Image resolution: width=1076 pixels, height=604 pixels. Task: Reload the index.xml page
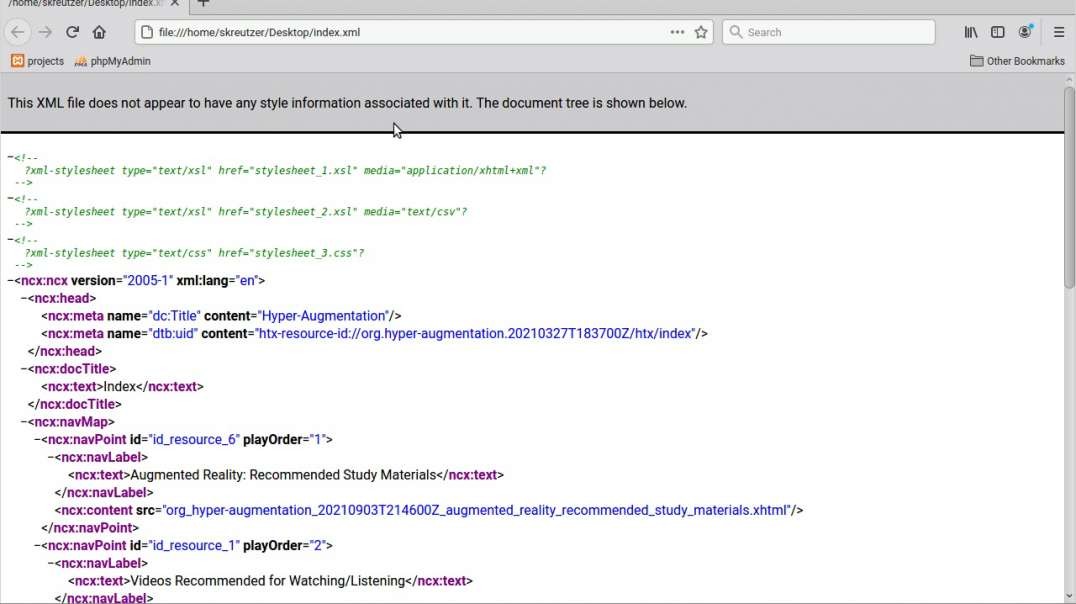pos(71,31)
